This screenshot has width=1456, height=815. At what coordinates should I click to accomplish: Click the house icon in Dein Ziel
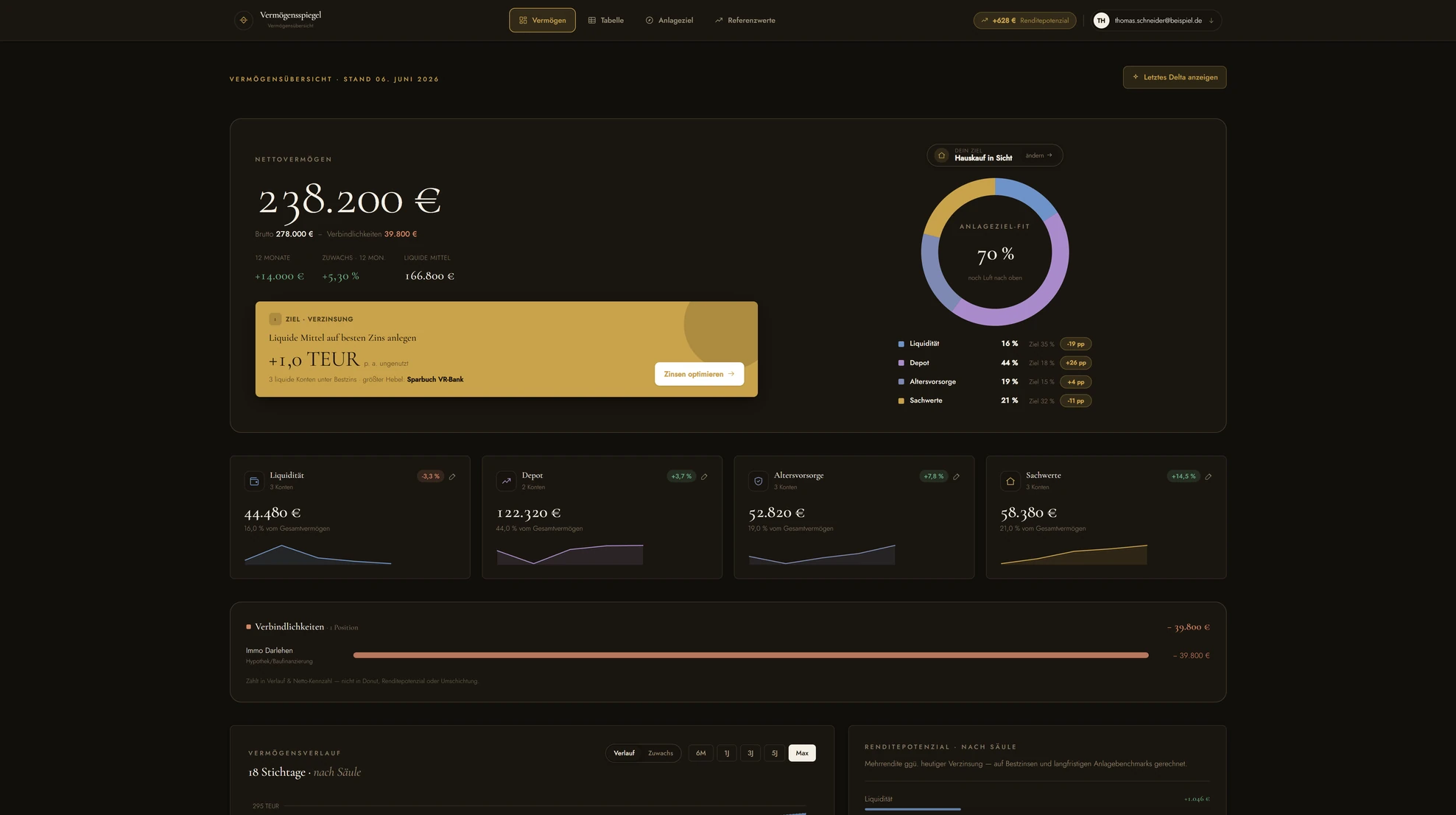940,155
